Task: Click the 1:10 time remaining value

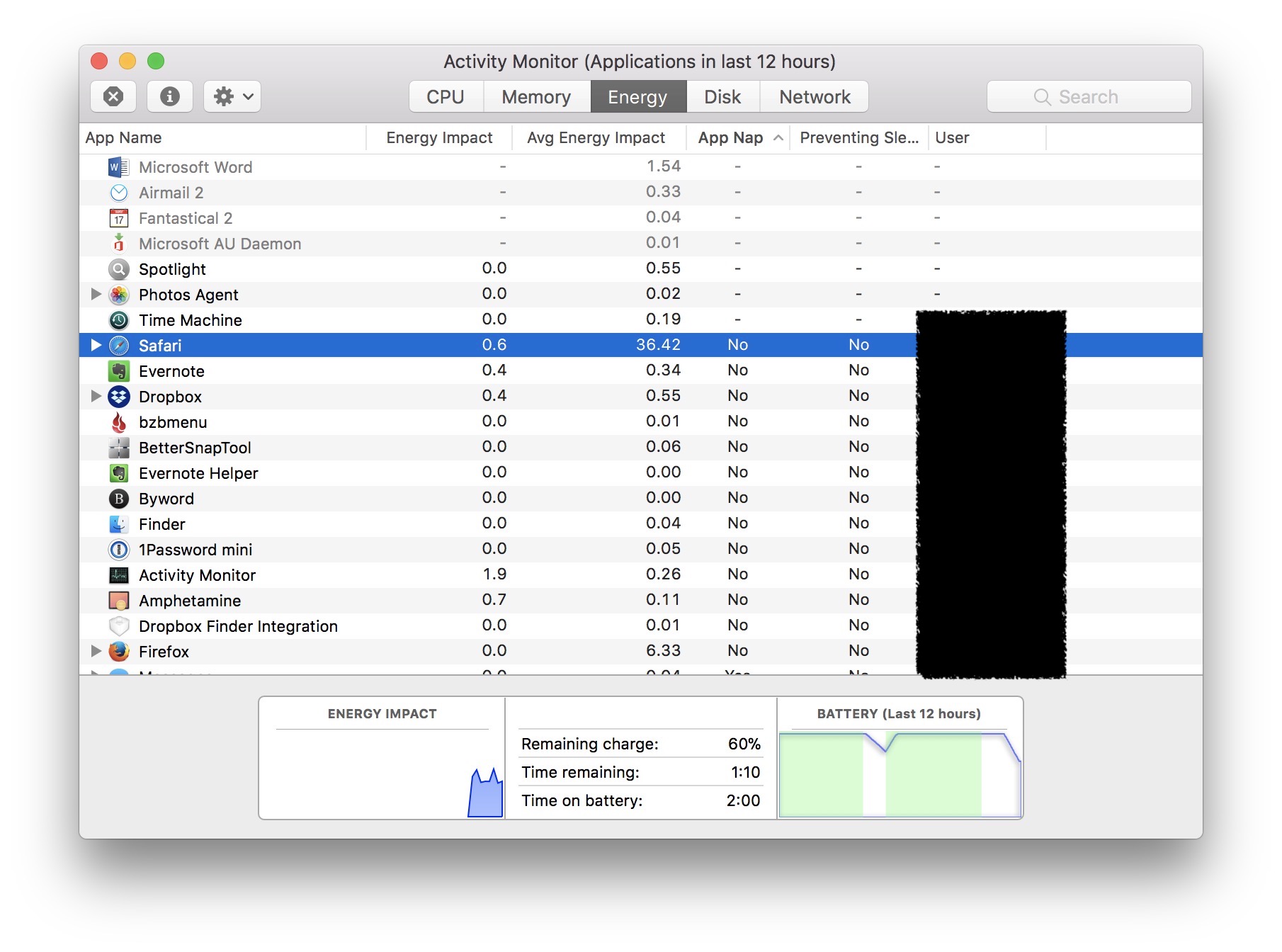Action: (745, 772)
